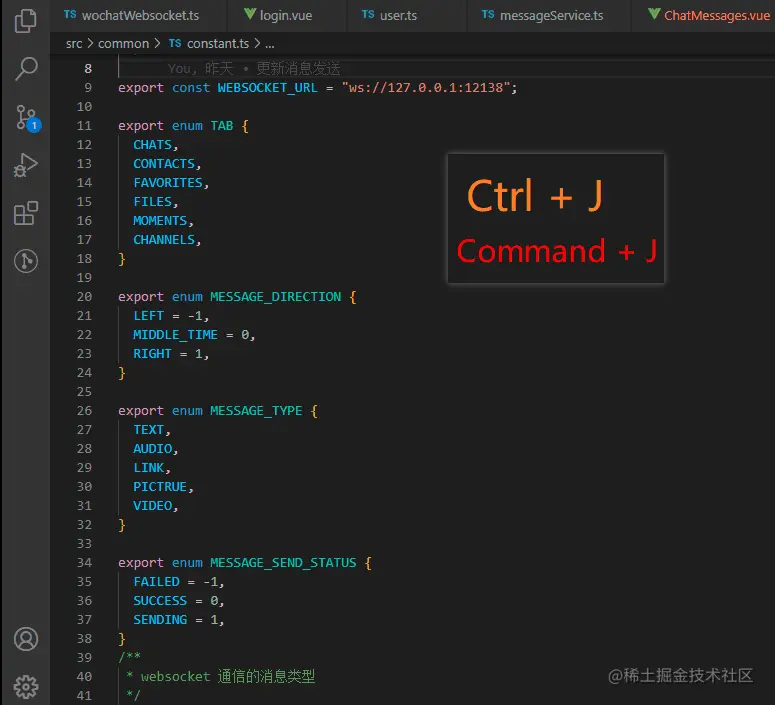Open the Run and Debug view
The height and width of the screenshot is (705, 775).
point(26,165)
